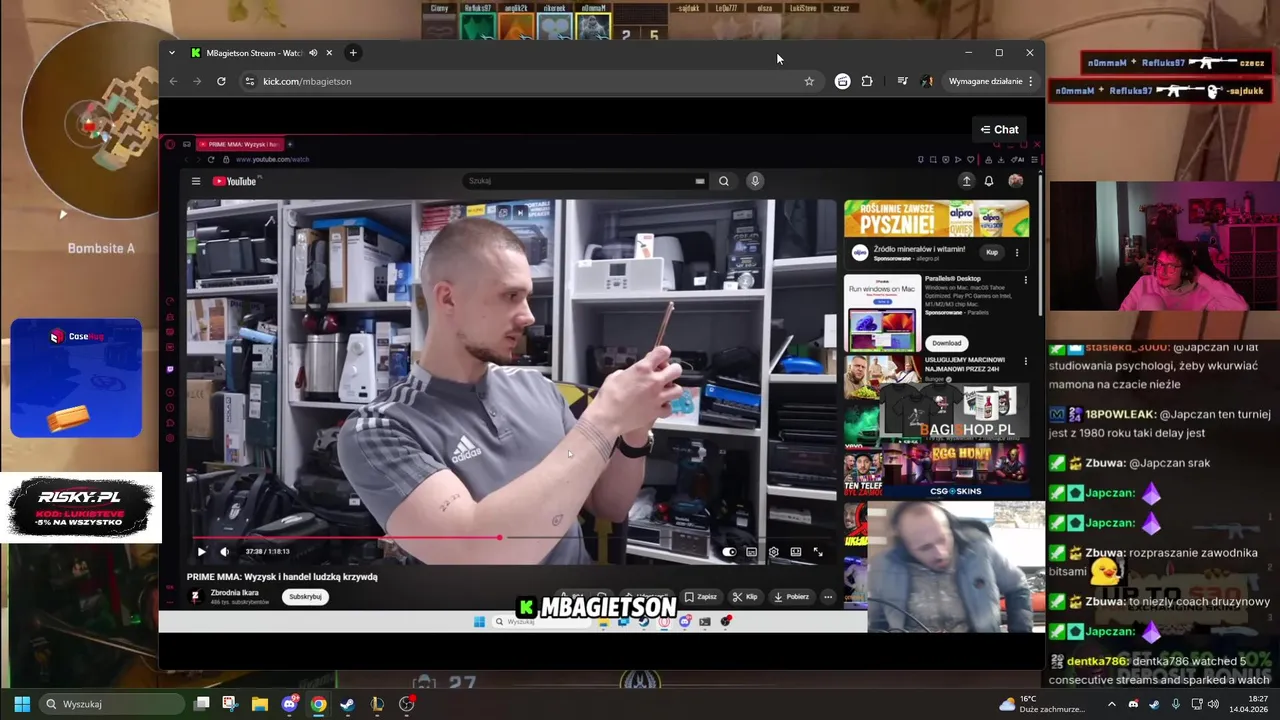
Task: Click YouTube create upload icon
Action: pyautogui.click(x=966, y=181)
